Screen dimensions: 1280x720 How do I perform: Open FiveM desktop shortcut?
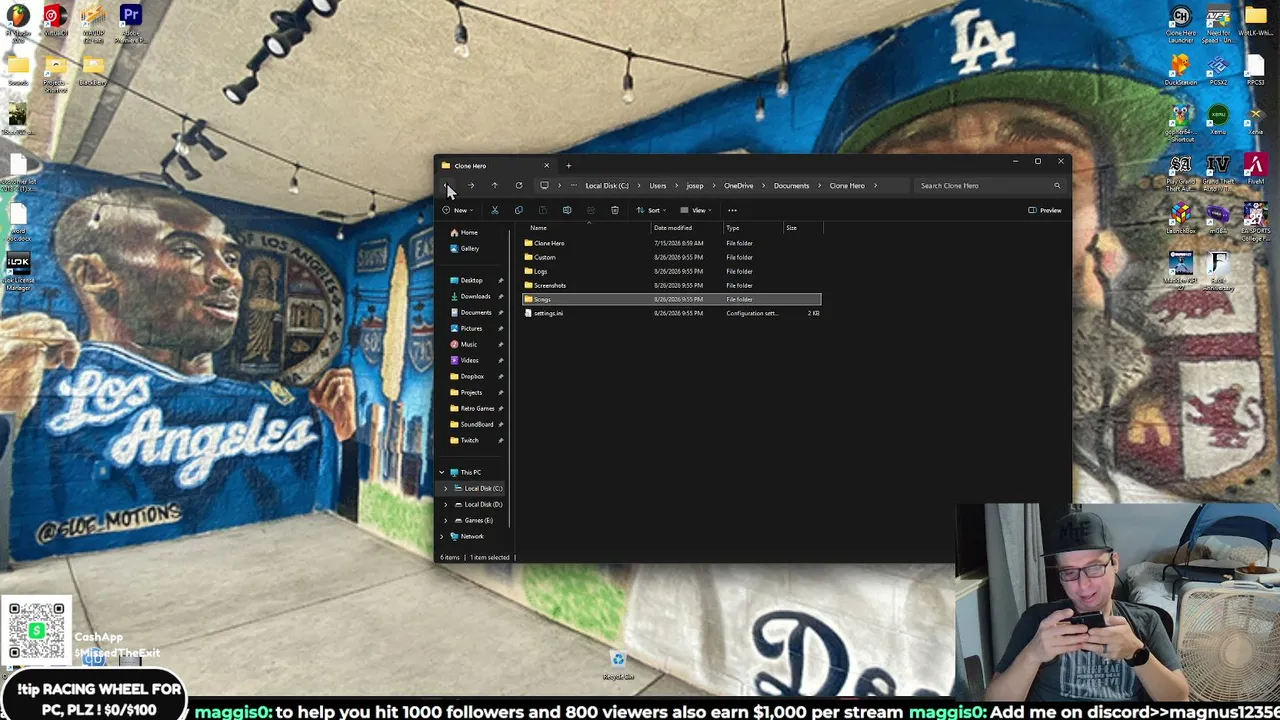pos(1255,169)
